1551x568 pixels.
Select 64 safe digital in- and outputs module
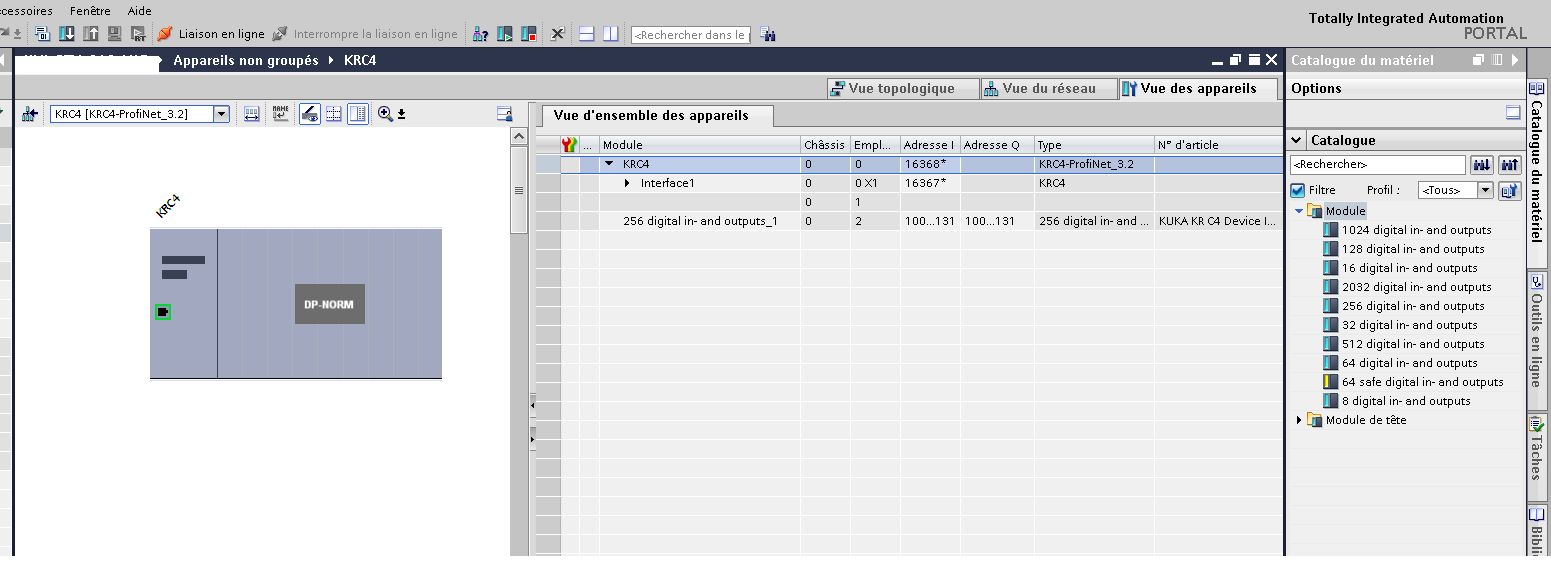point(1422,382)
